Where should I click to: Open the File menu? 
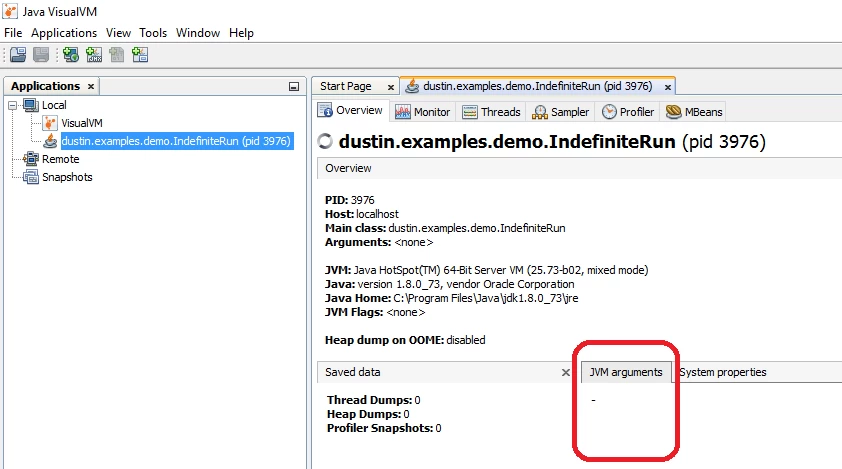pyautogui.click(x=13, y=33)
